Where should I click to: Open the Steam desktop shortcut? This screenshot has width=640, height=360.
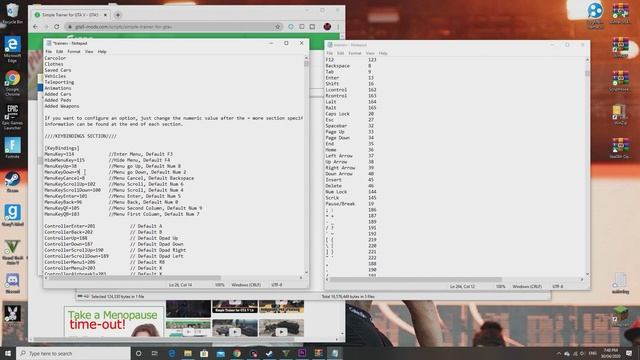pyautogui.click(x=12, y=182)
